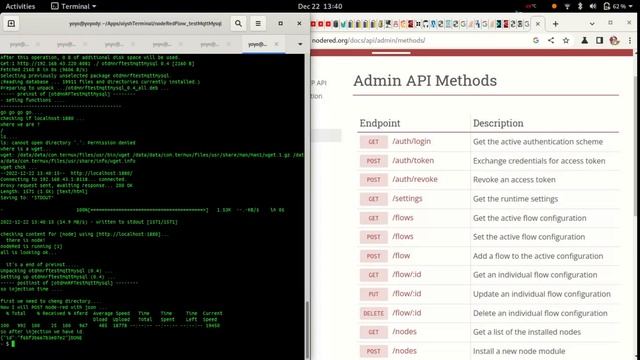Open the browser extension flask icon
This screenshot has width=640, height=360.
(584, 40)
